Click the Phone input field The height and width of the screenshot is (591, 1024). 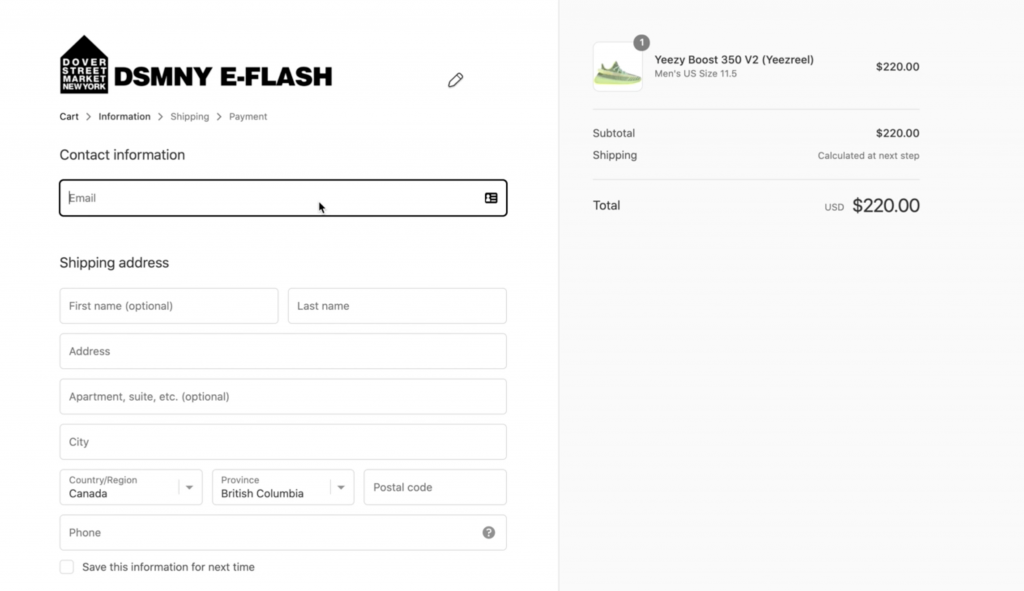pos(283,532)
